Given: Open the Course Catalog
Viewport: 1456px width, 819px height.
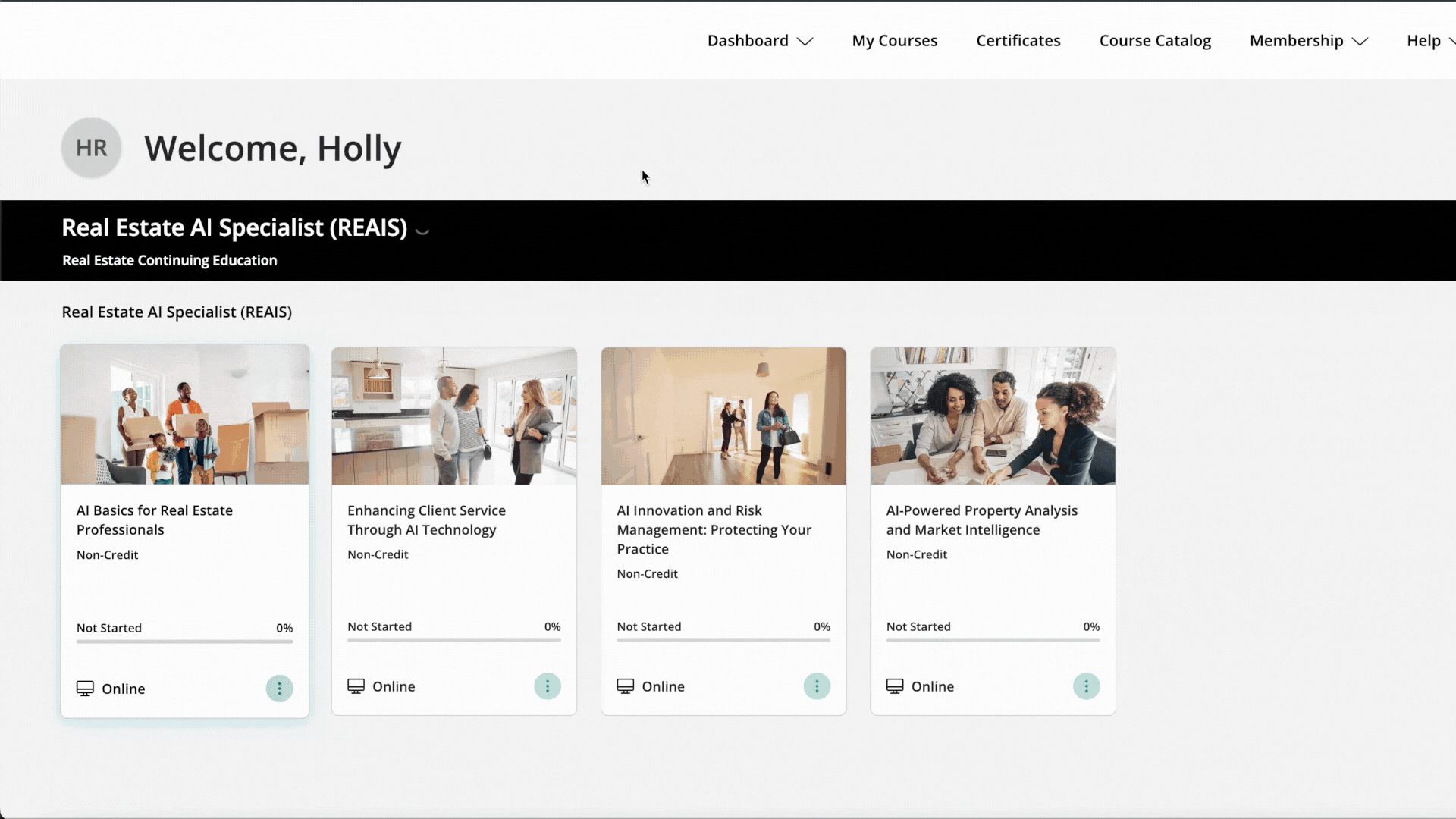Looking at the screenshot, I should 1155,41.
